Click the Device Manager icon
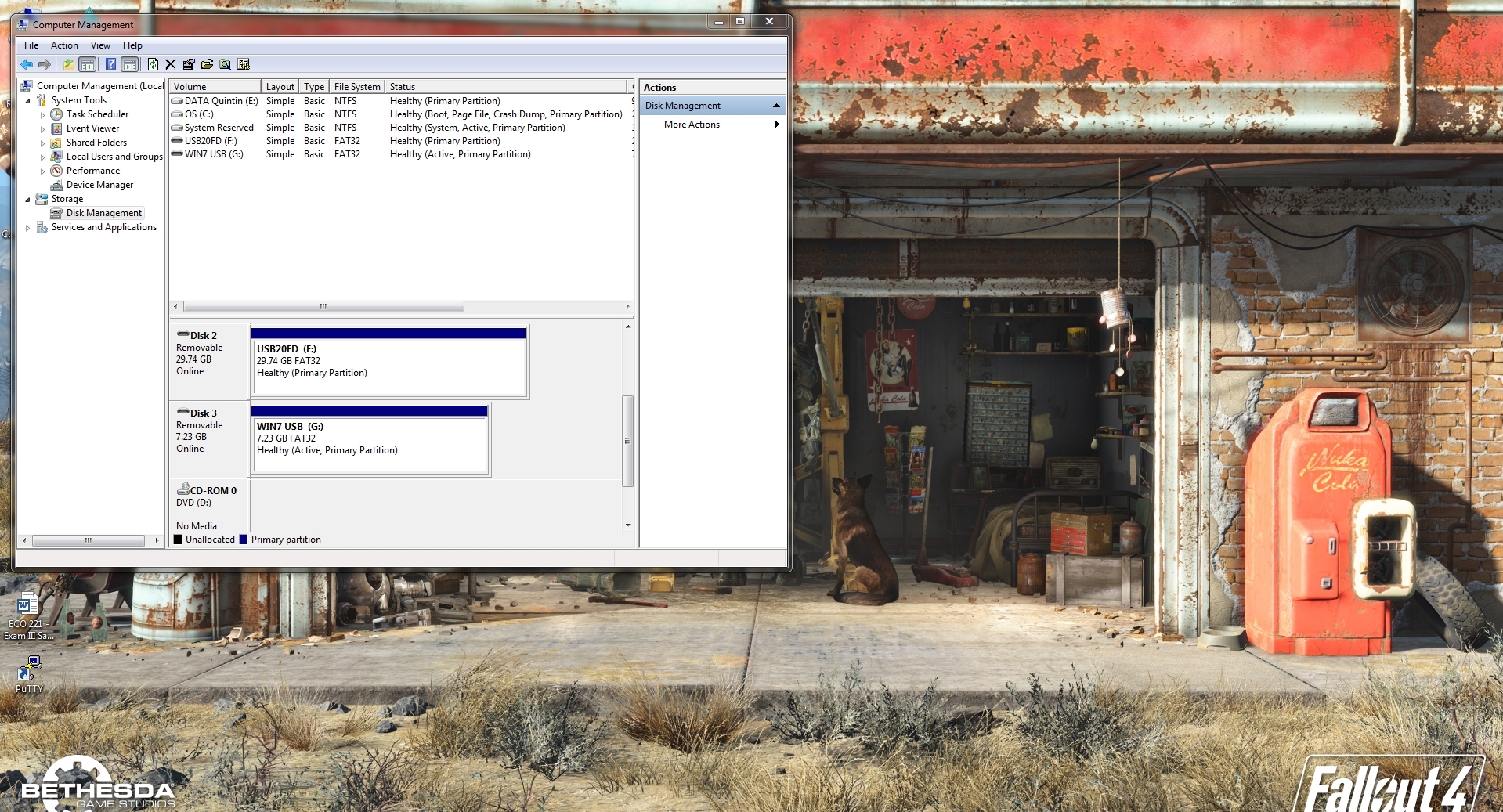This screenshot has height=812, width=1503. pyautogui.click(x=56, y=185)
